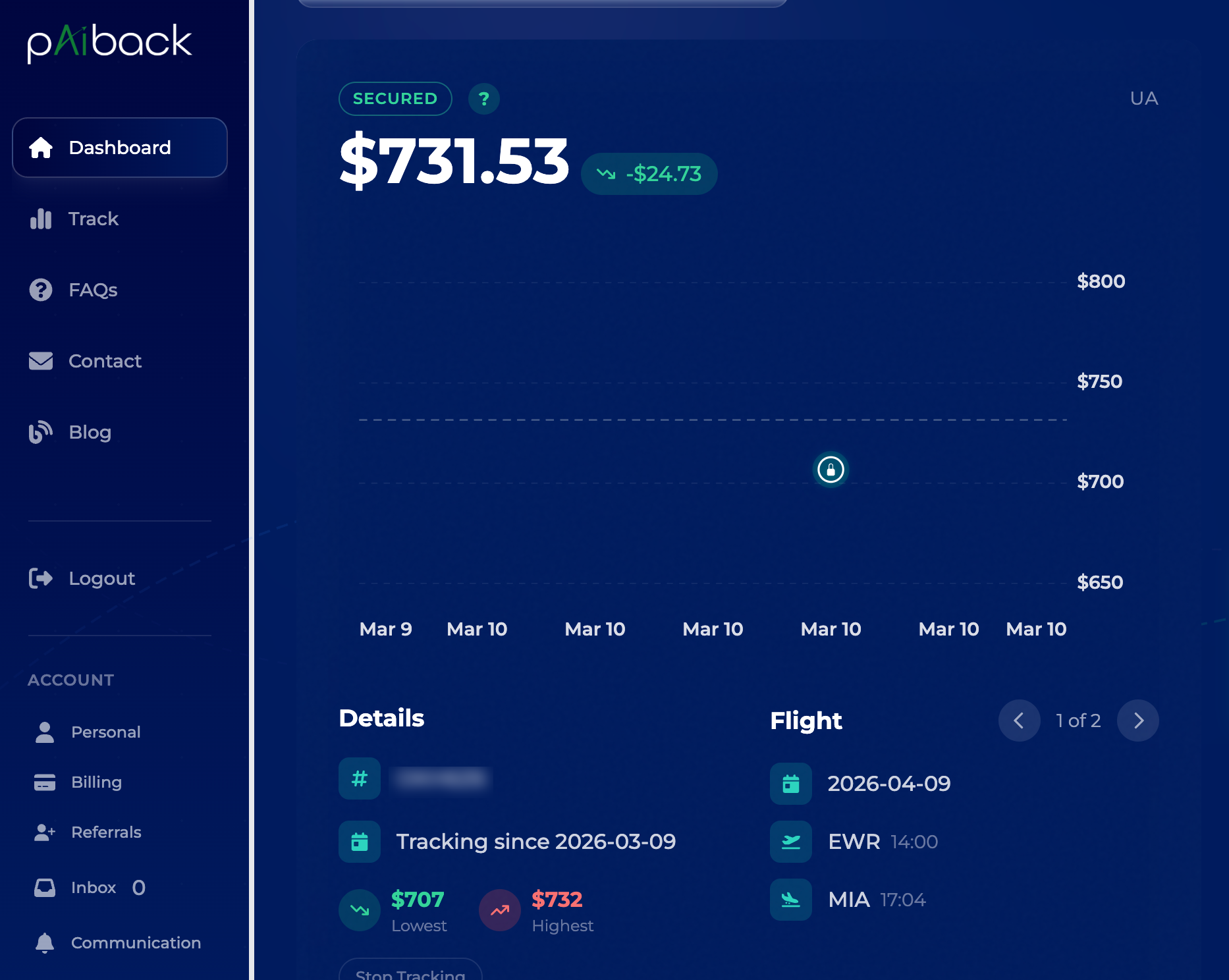The height and width of the screenshot is (980, 1229).
Task: Click the hash confirmation number icon
Action: pyautogui.click(x=360, y=778)
